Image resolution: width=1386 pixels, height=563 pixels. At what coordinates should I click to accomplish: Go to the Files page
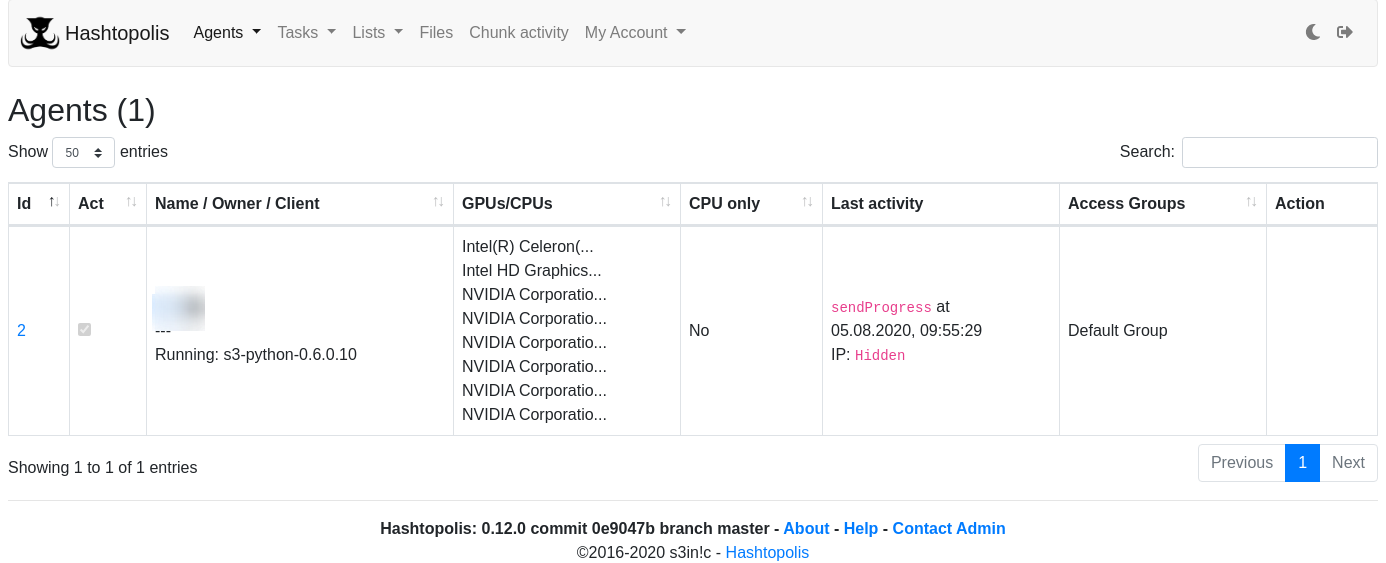click(x=436, y=32)
